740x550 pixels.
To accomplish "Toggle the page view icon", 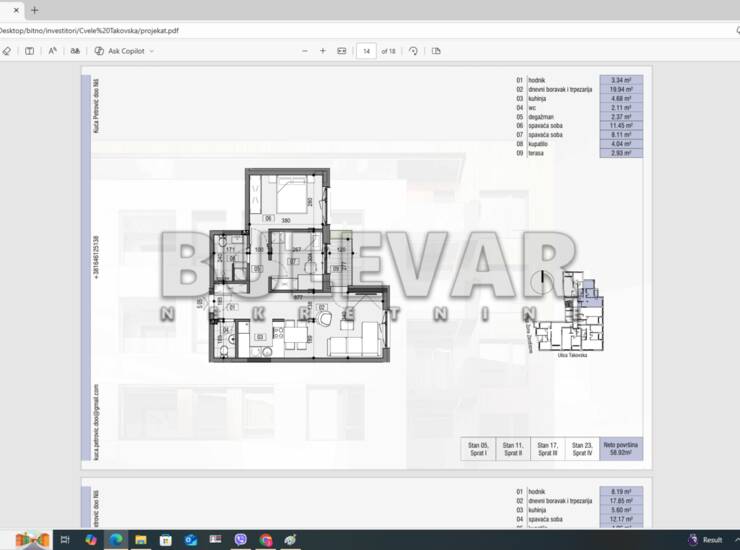I will tap(436, 51).
